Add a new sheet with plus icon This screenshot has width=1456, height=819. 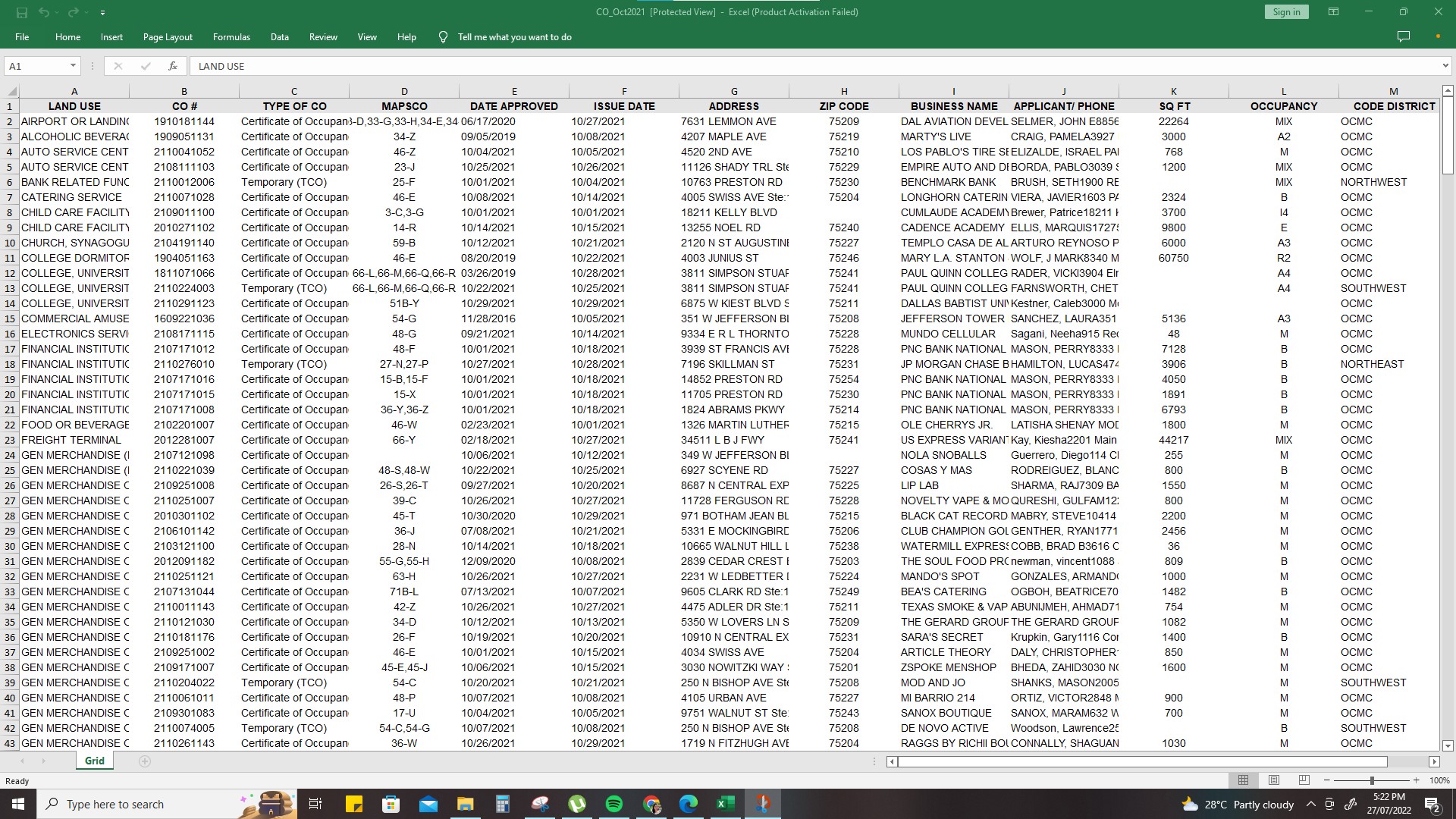point(145,761)
